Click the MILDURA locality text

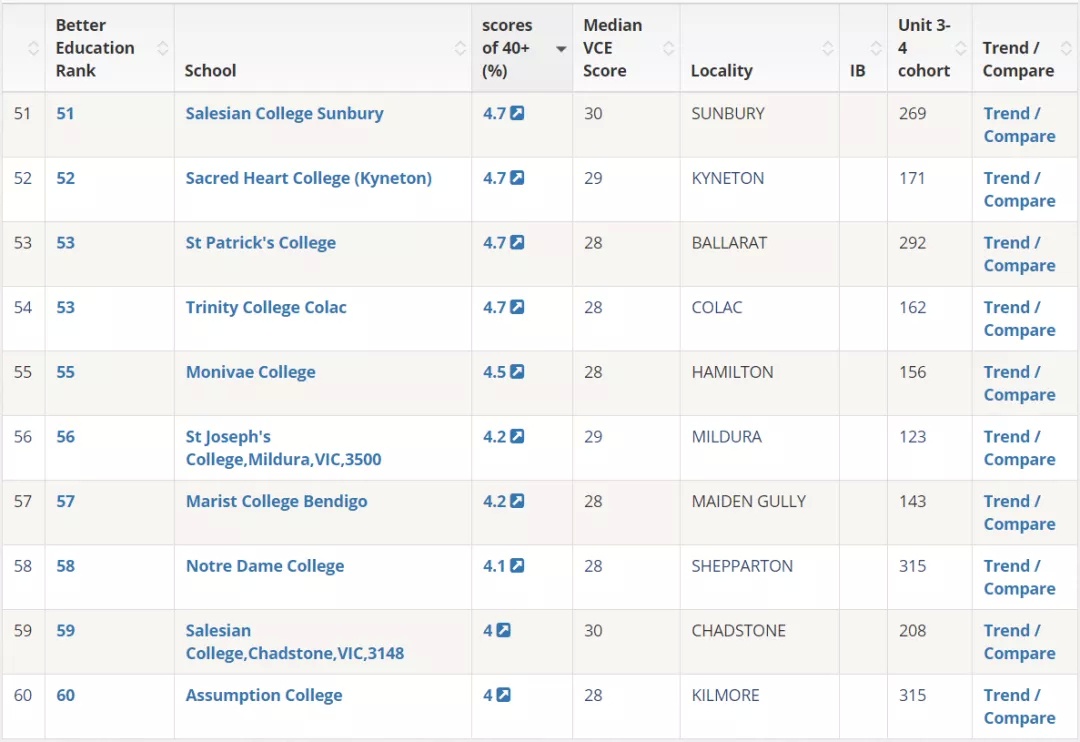coord(727,437)
